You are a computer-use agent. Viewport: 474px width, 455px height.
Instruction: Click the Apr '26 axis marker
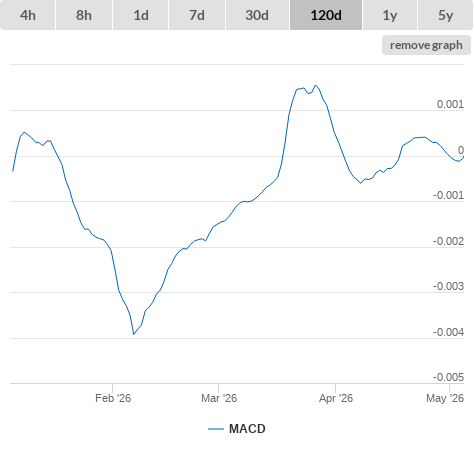(x=336, y=398)
